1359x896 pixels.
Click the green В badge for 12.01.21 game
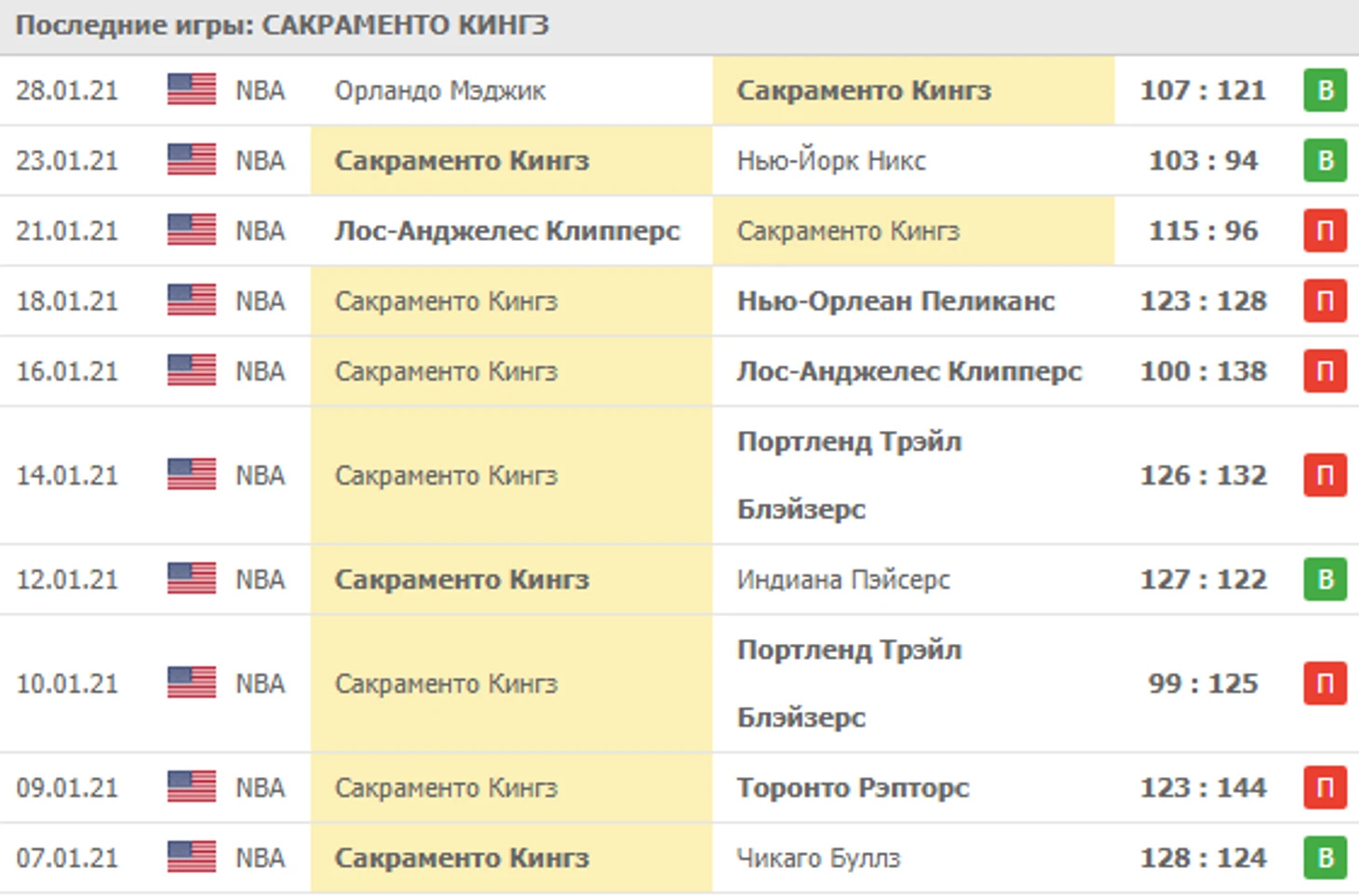tap(1325, 579)
